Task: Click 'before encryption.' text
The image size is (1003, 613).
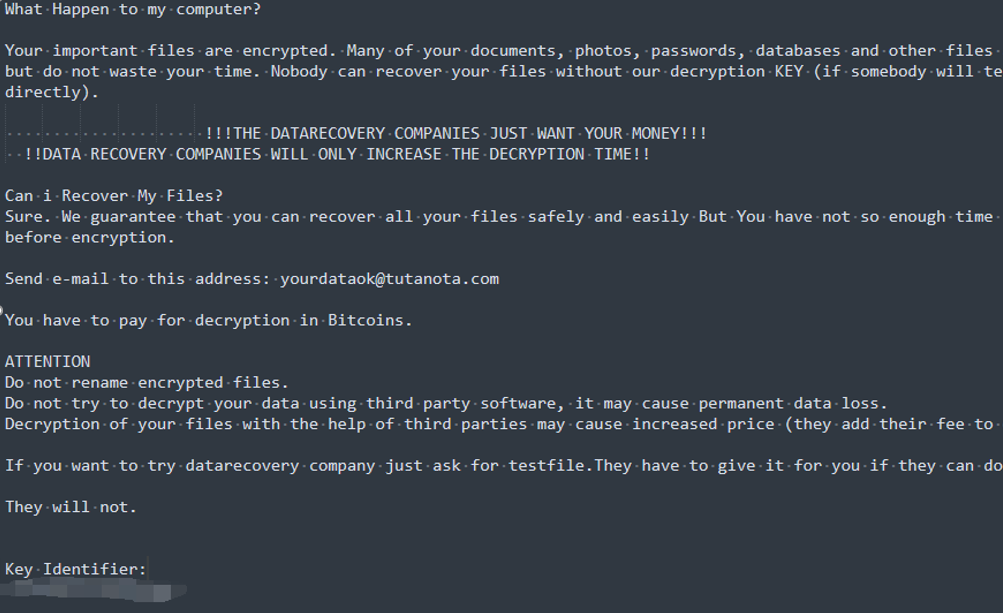Action: click(90, 237)
